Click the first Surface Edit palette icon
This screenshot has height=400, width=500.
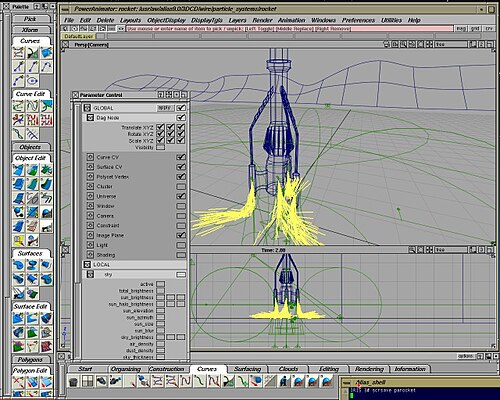pyautogui.click(x=19, y=318)
